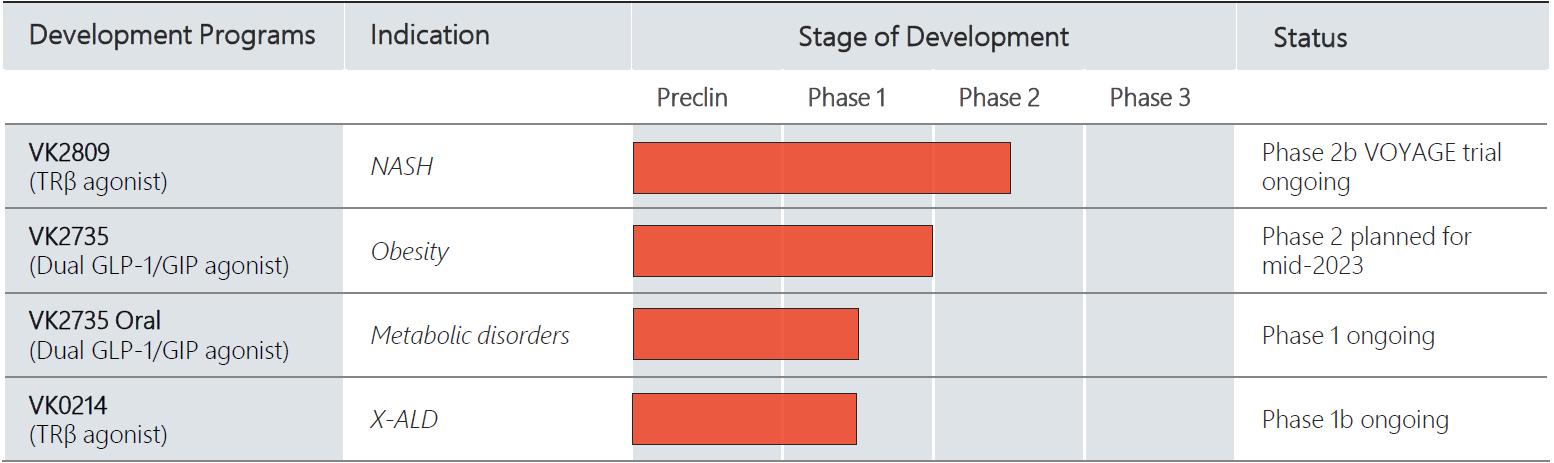Open the VK2735 Oral program entry

pos(95,322)
